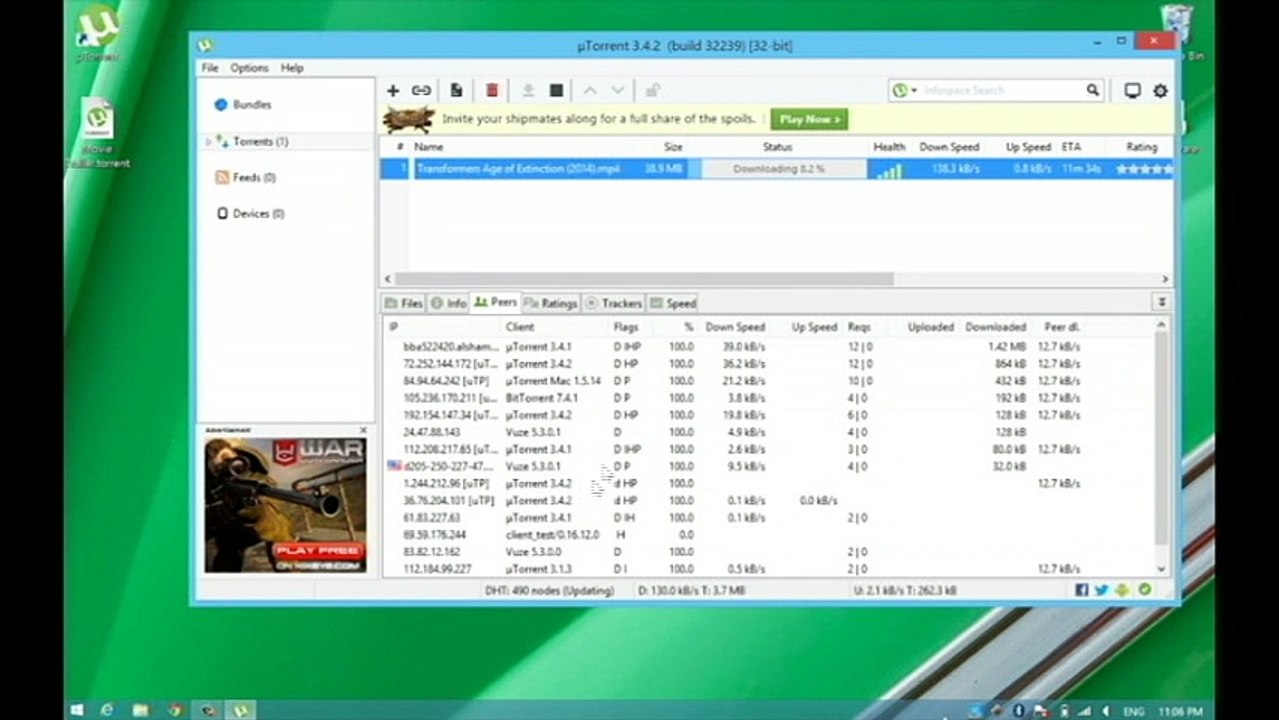This screenshot has width=1279, height=720.
Task: Click the green network OK status icon
Action: coord(1144,590)
